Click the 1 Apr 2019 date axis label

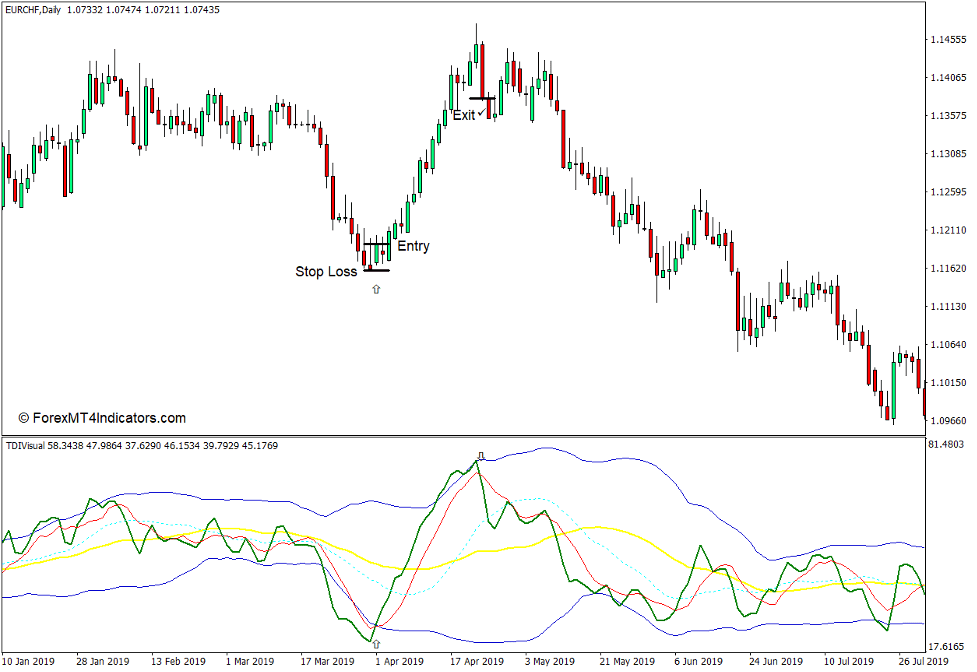coord(397,660)
